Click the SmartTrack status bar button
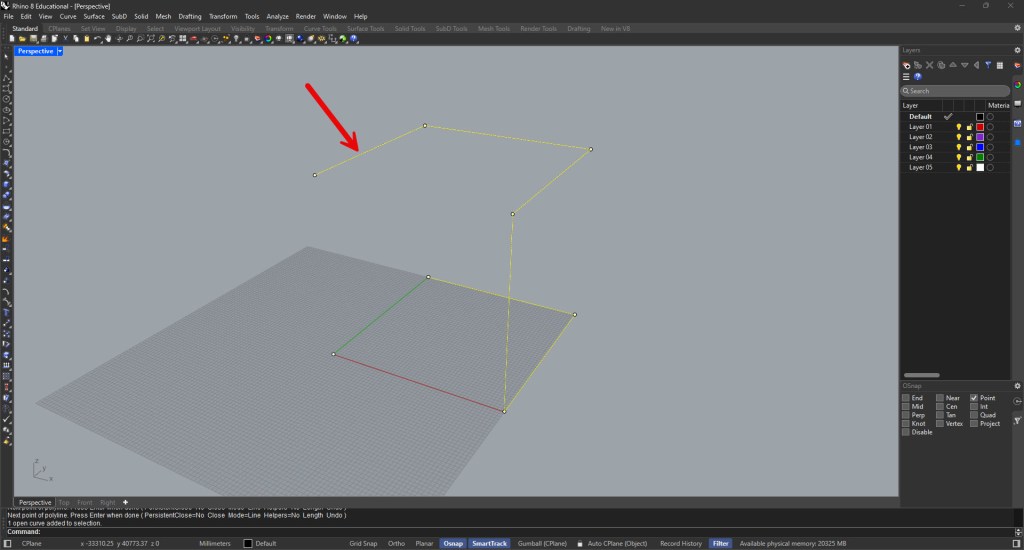The width and height of the screenshot is (1024, 550). [489, 543]
